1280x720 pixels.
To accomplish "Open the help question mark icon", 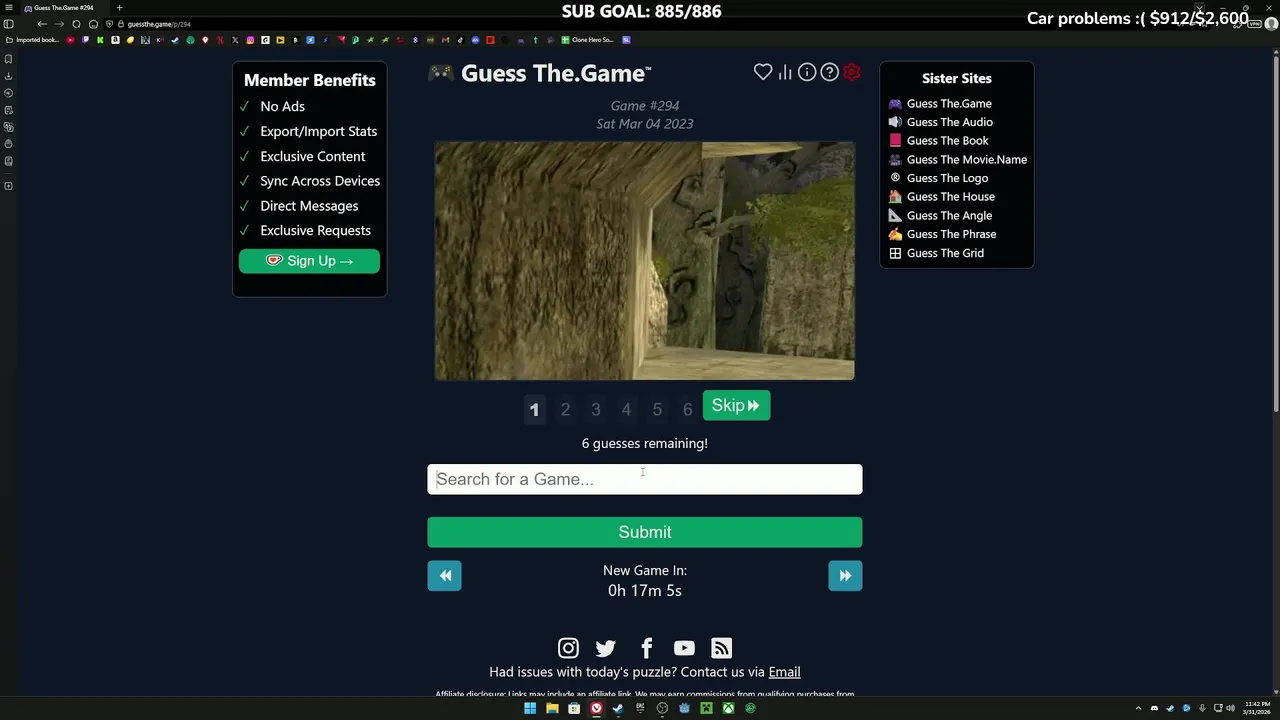I will point(829,72).
